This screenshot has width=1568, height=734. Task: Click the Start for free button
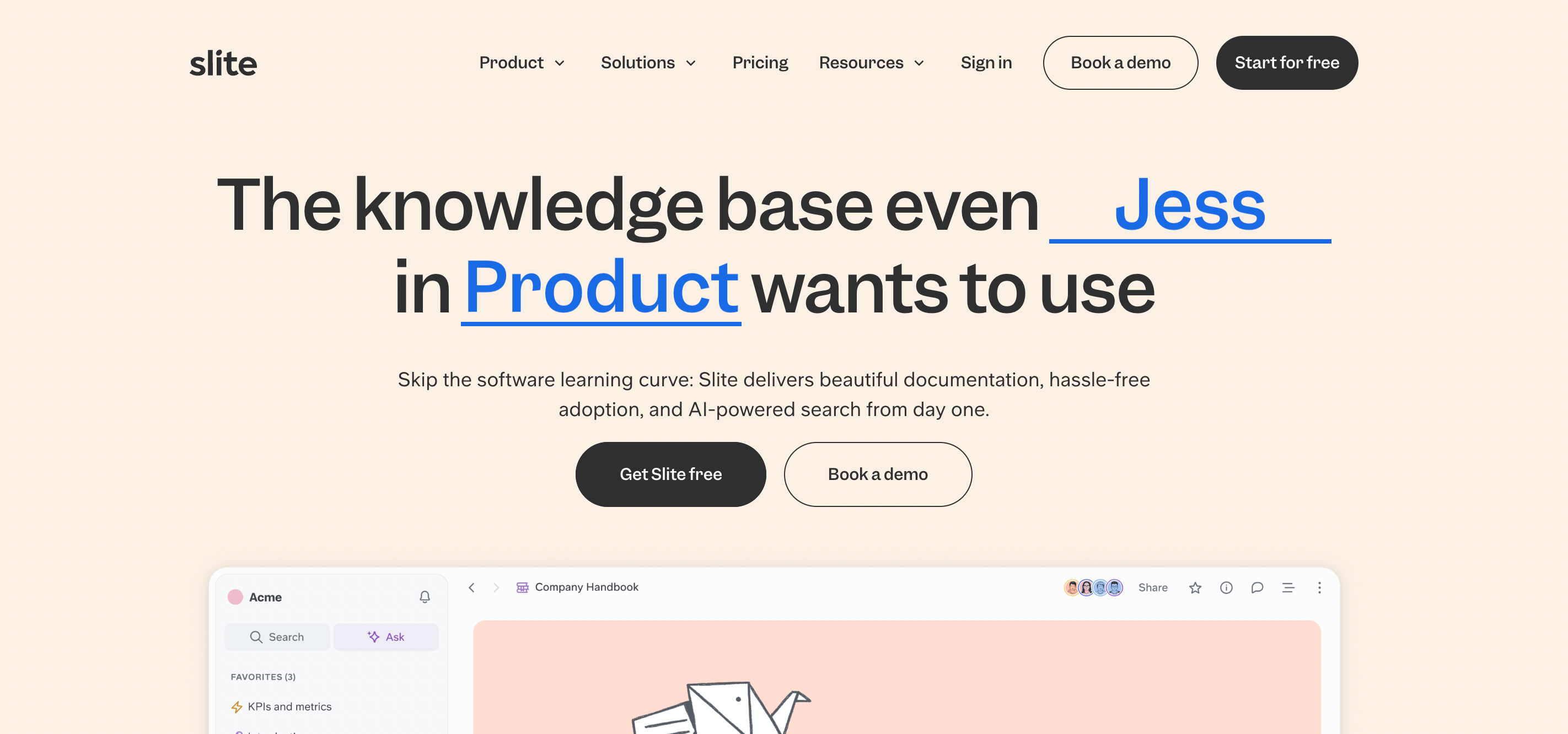click(1286, 63)
